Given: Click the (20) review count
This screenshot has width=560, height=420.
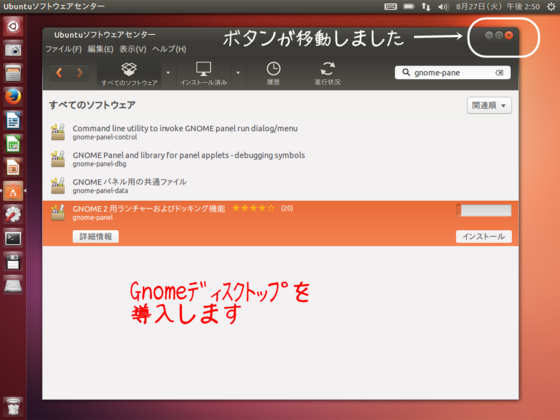Looking at the screenshot, I should (287, 208).
